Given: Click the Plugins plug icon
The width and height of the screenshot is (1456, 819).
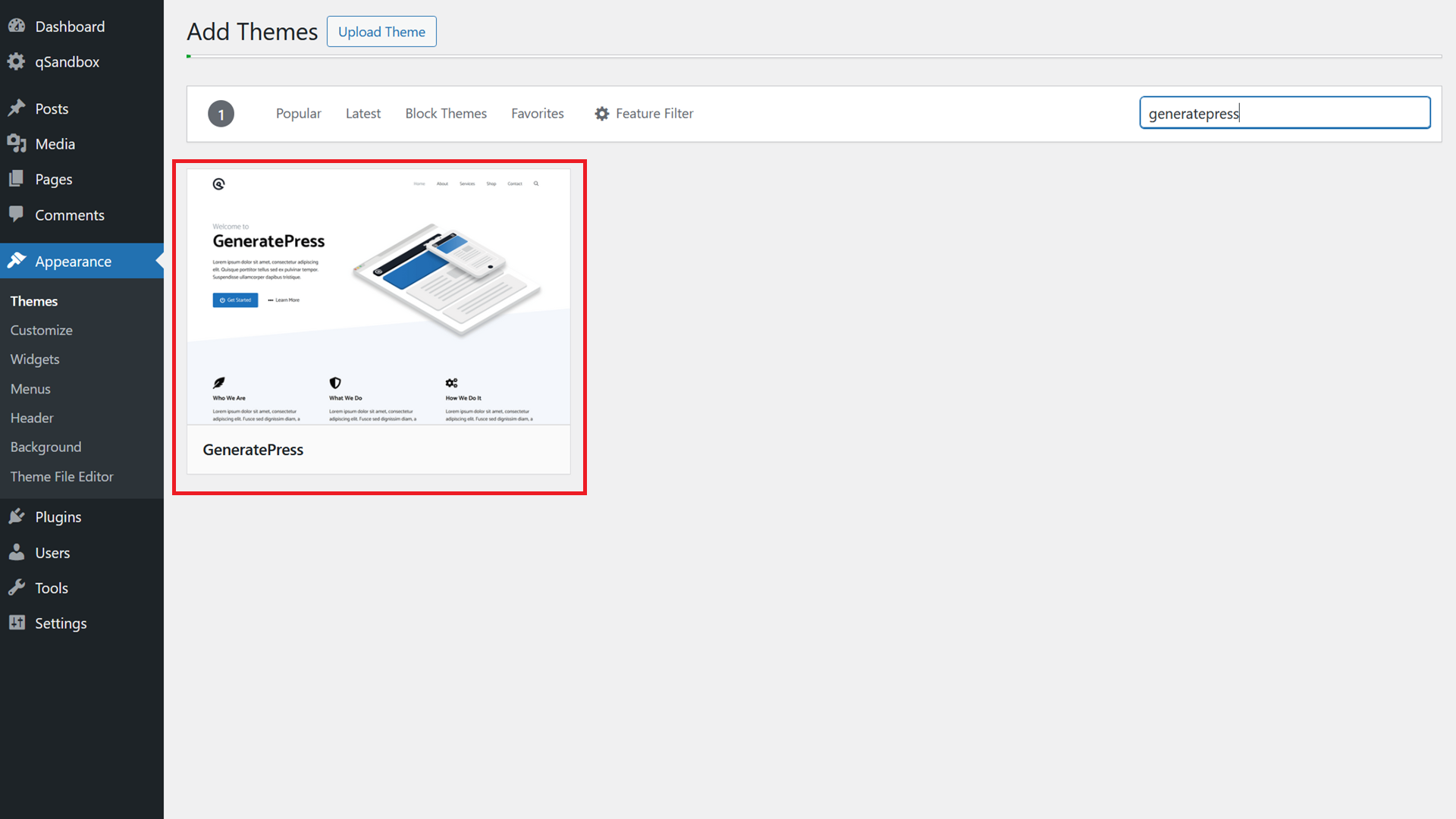Looking at the screenshot, I should coord(17,516).
